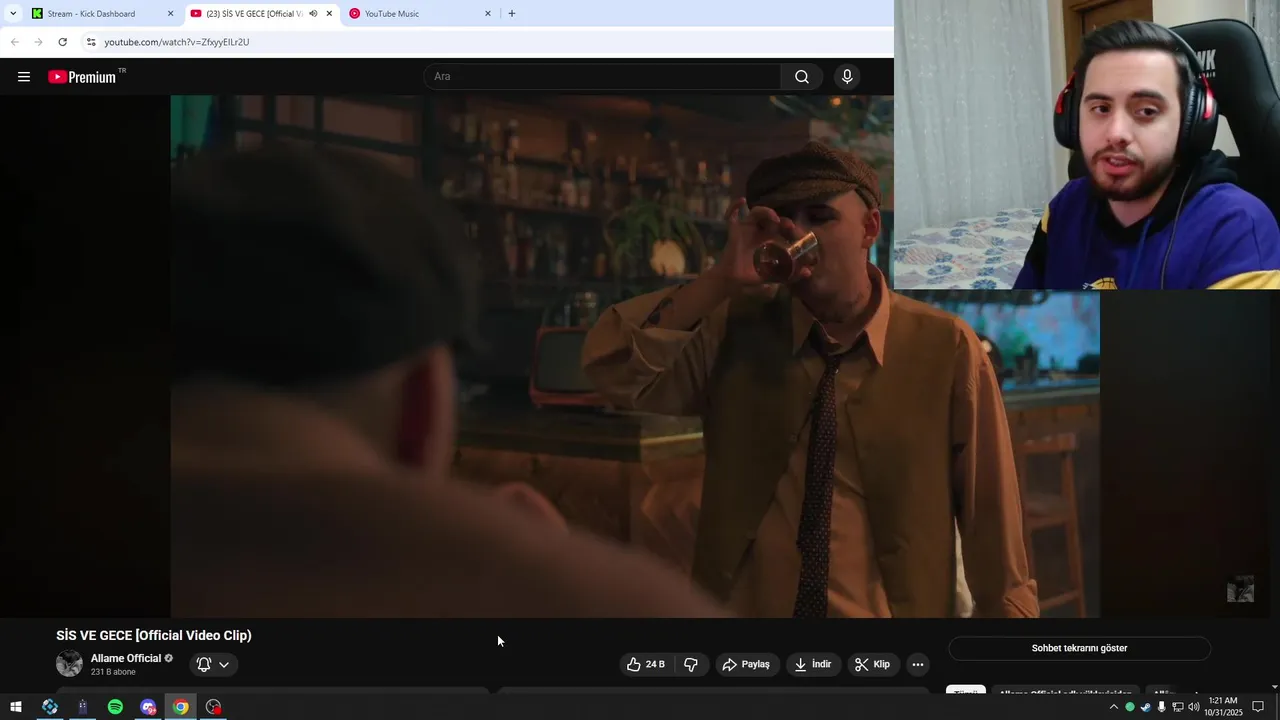Show chat replay with 'Sohbet tekrarını göster'
This screenshot has width=1280, height=720.
pos(1079,648)
